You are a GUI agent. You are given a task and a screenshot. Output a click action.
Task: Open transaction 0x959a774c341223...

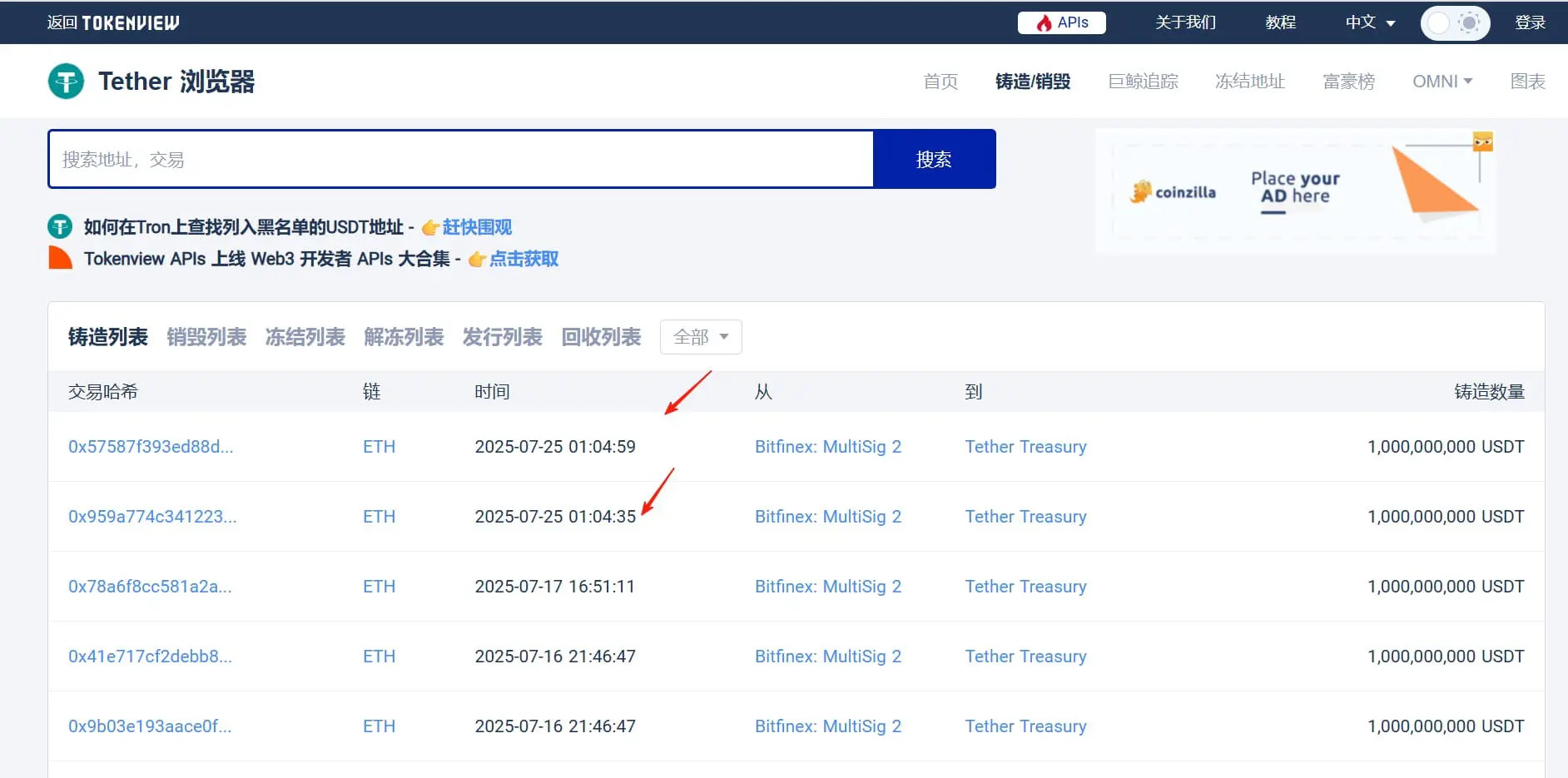coord(152,517)
